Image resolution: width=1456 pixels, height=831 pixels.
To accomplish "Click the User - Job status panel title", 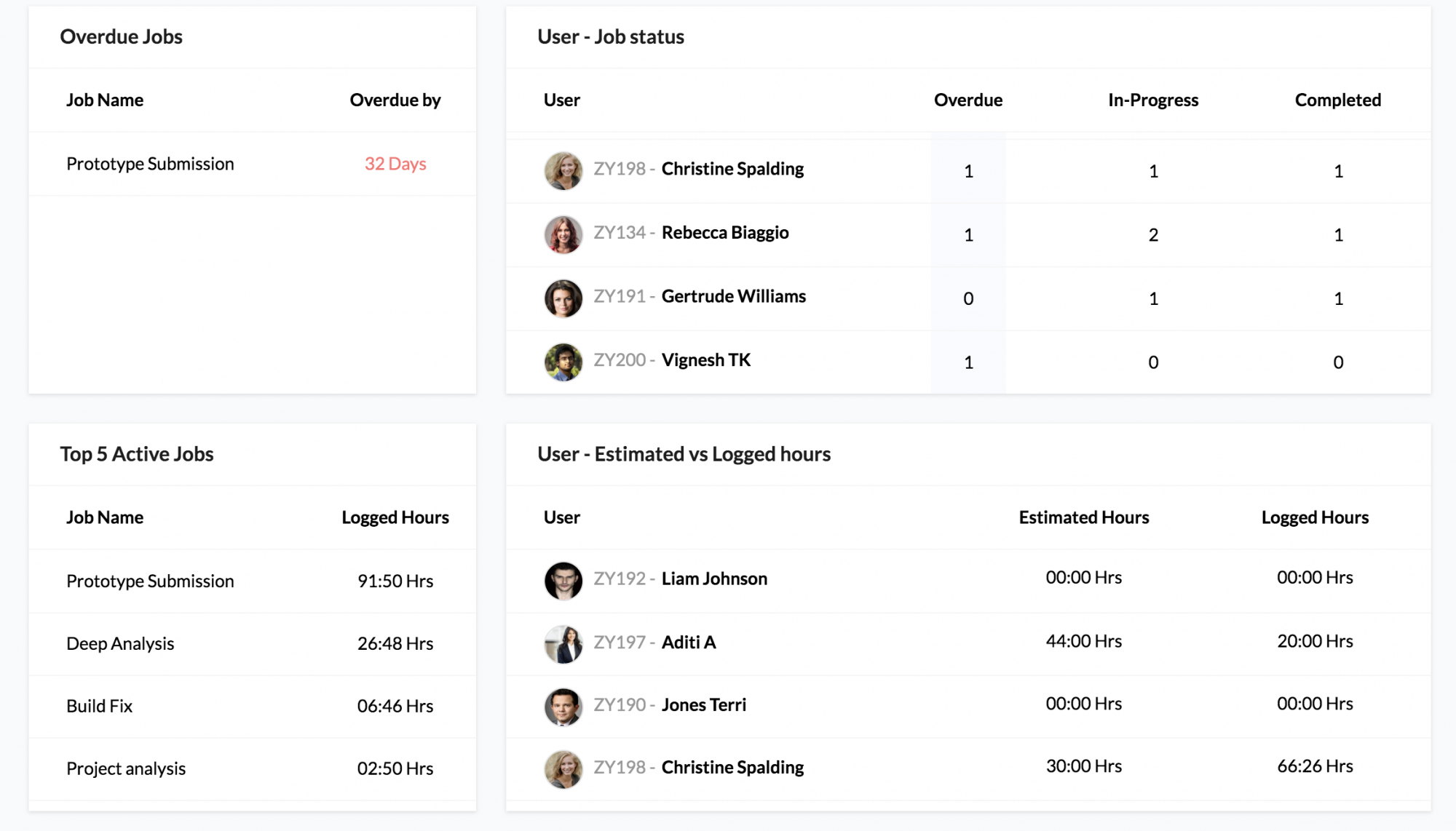I will 611,37.
